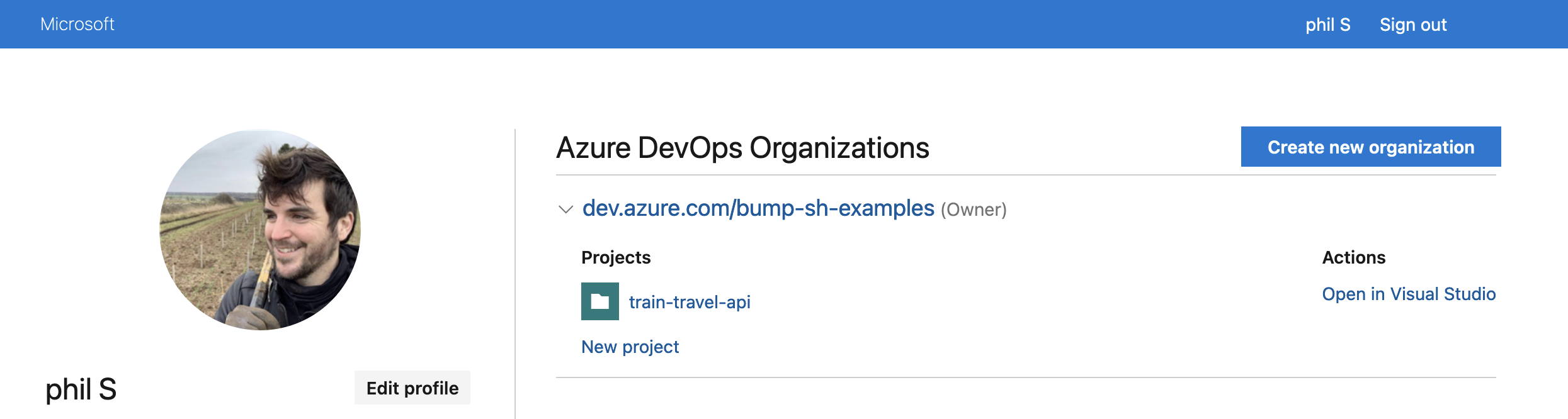Click the (Owner) label beside the organization
1568x419 pixels.
coord(974,209)
